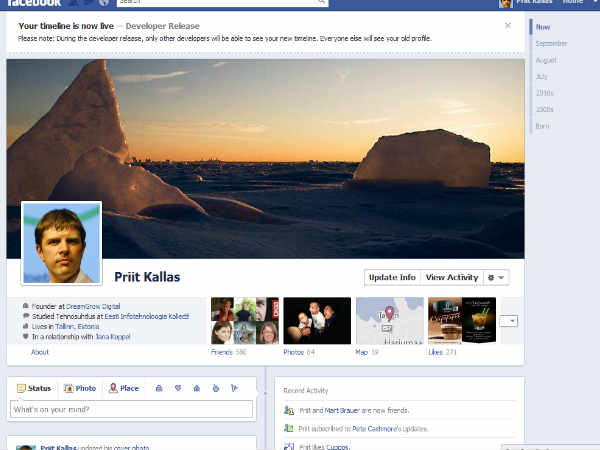Click the Priit Kallas profile name heading
600x450 pixels.
tap(147, 277)
